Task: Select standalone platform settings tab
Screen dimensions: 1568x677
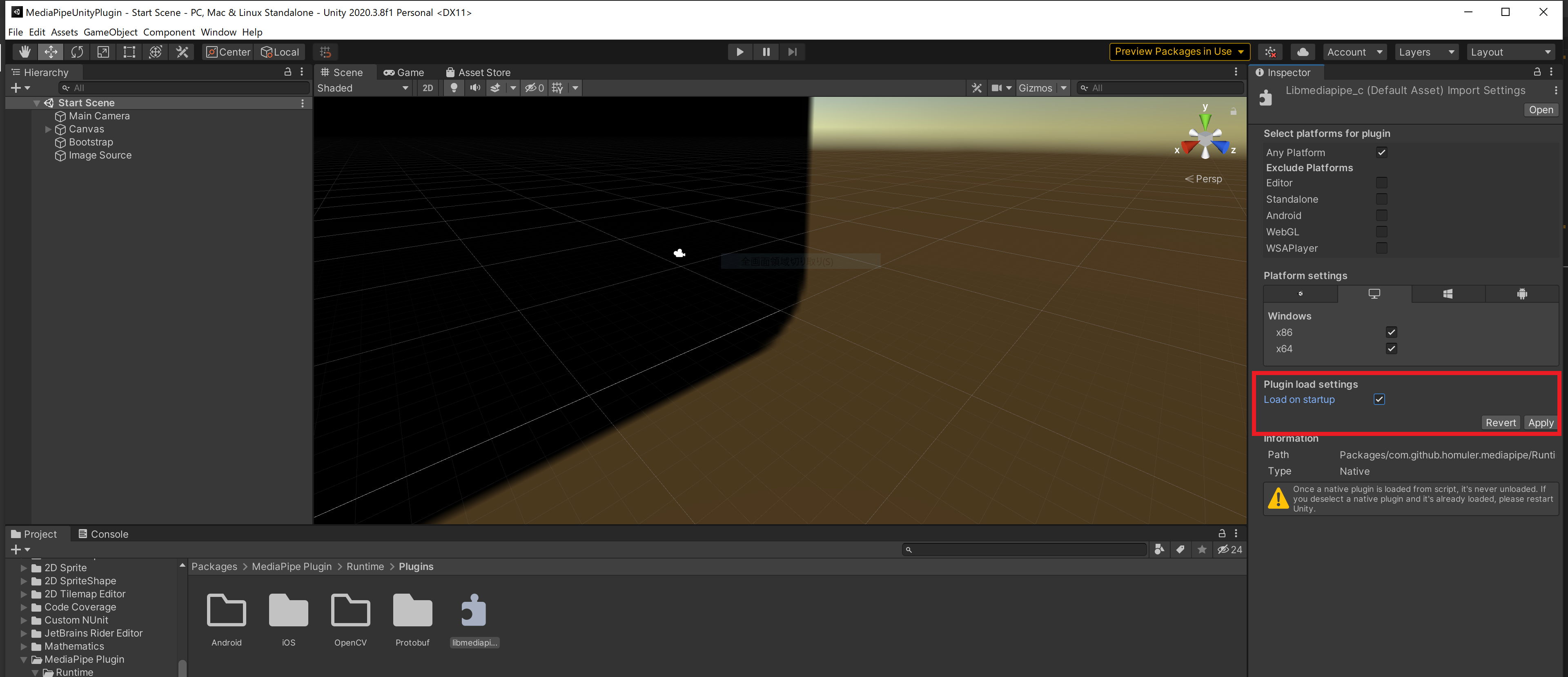Action: (1374, 294)
